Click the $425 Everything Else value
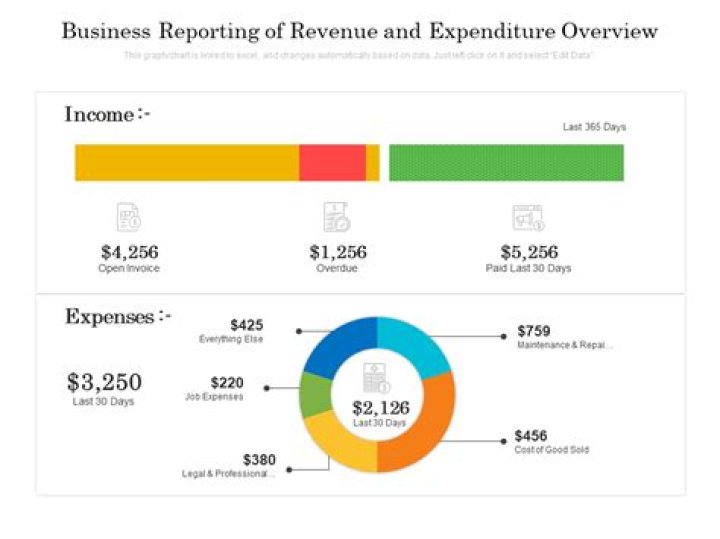720x539 pixels. [x=247, y=325]
